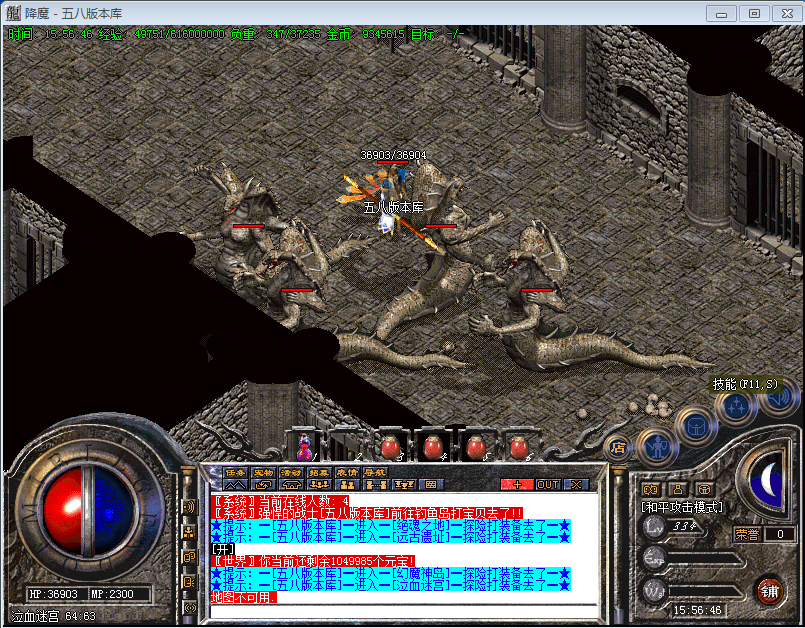Open the 任务 quest tab

(236, 472)
